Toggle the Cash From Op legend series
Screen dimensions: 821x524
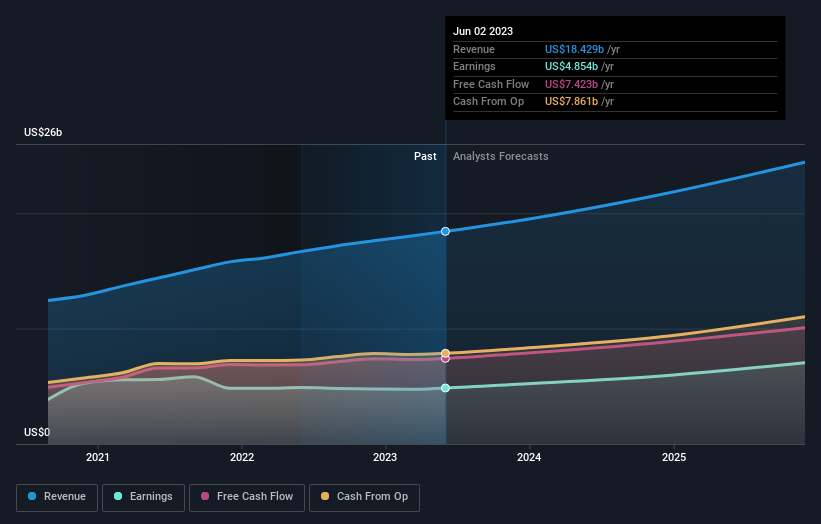point(364,497)
